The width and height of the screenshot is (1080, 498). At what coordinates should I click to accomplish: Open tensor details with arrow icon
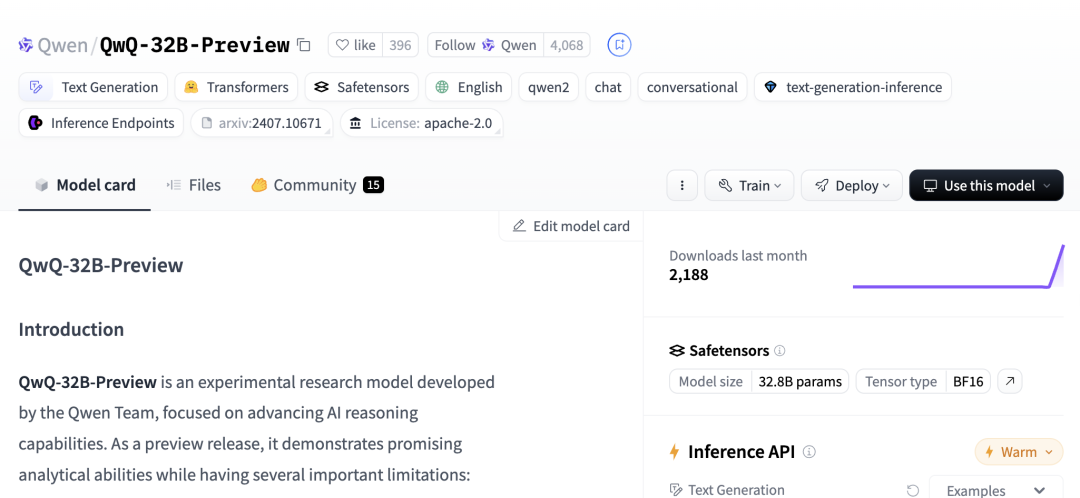click(1010, 382)
